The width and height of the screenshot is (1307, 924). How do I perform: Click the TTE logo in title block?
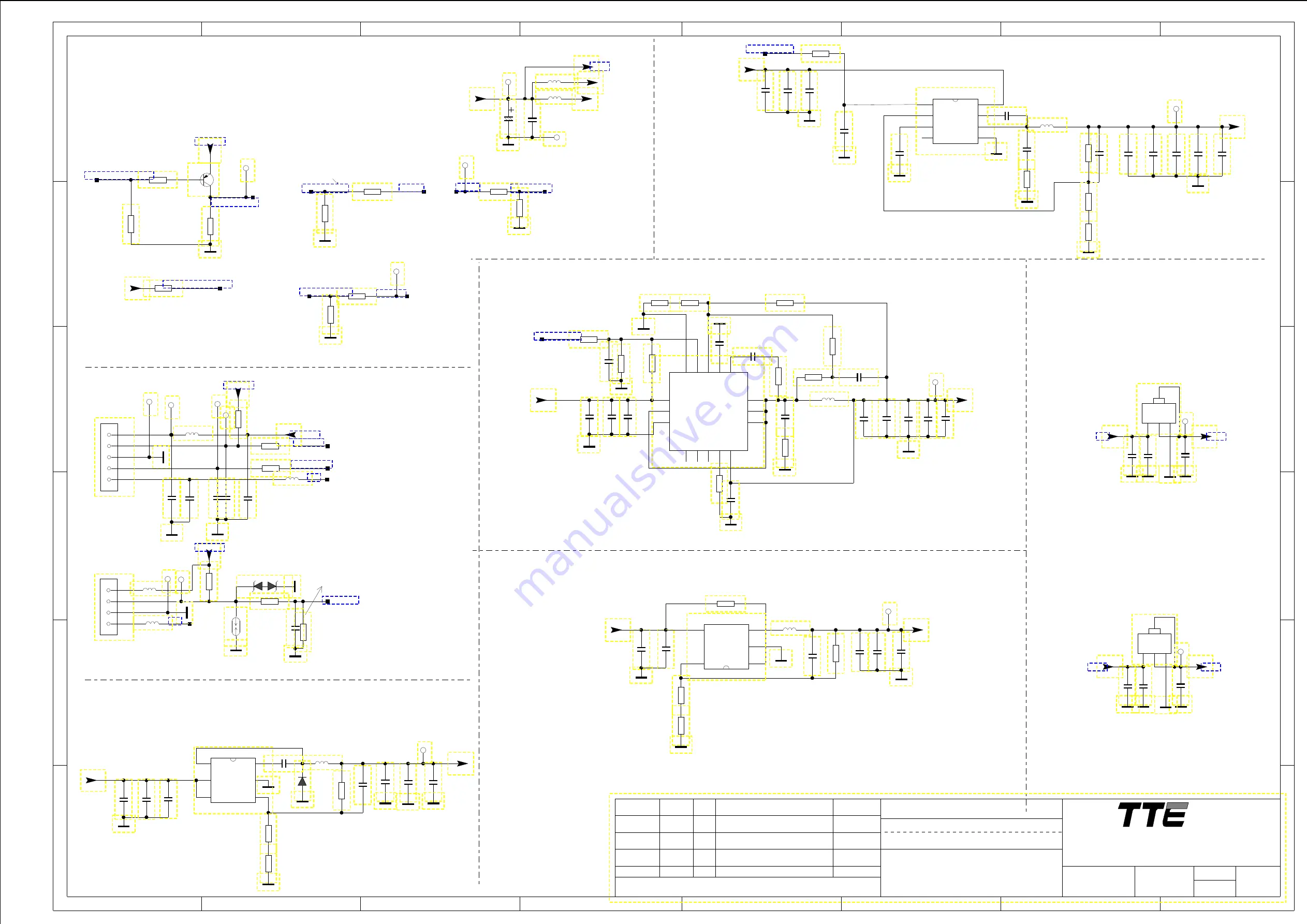point(1153,815)
